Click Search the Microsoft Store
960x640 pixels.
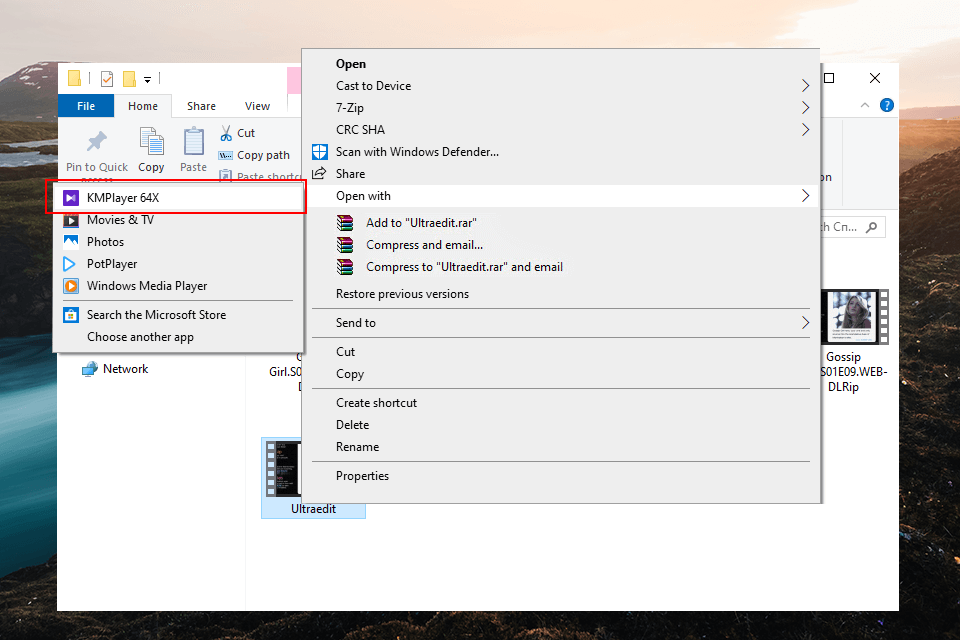pos(156,315)
